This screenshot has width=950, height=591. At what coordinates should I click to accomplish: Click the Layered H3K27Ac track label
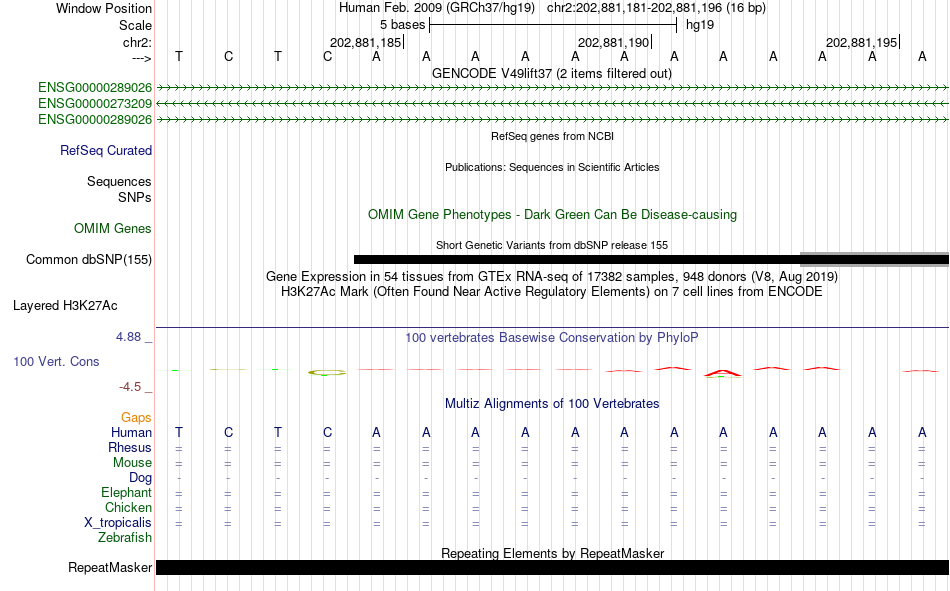coord(65,306)
